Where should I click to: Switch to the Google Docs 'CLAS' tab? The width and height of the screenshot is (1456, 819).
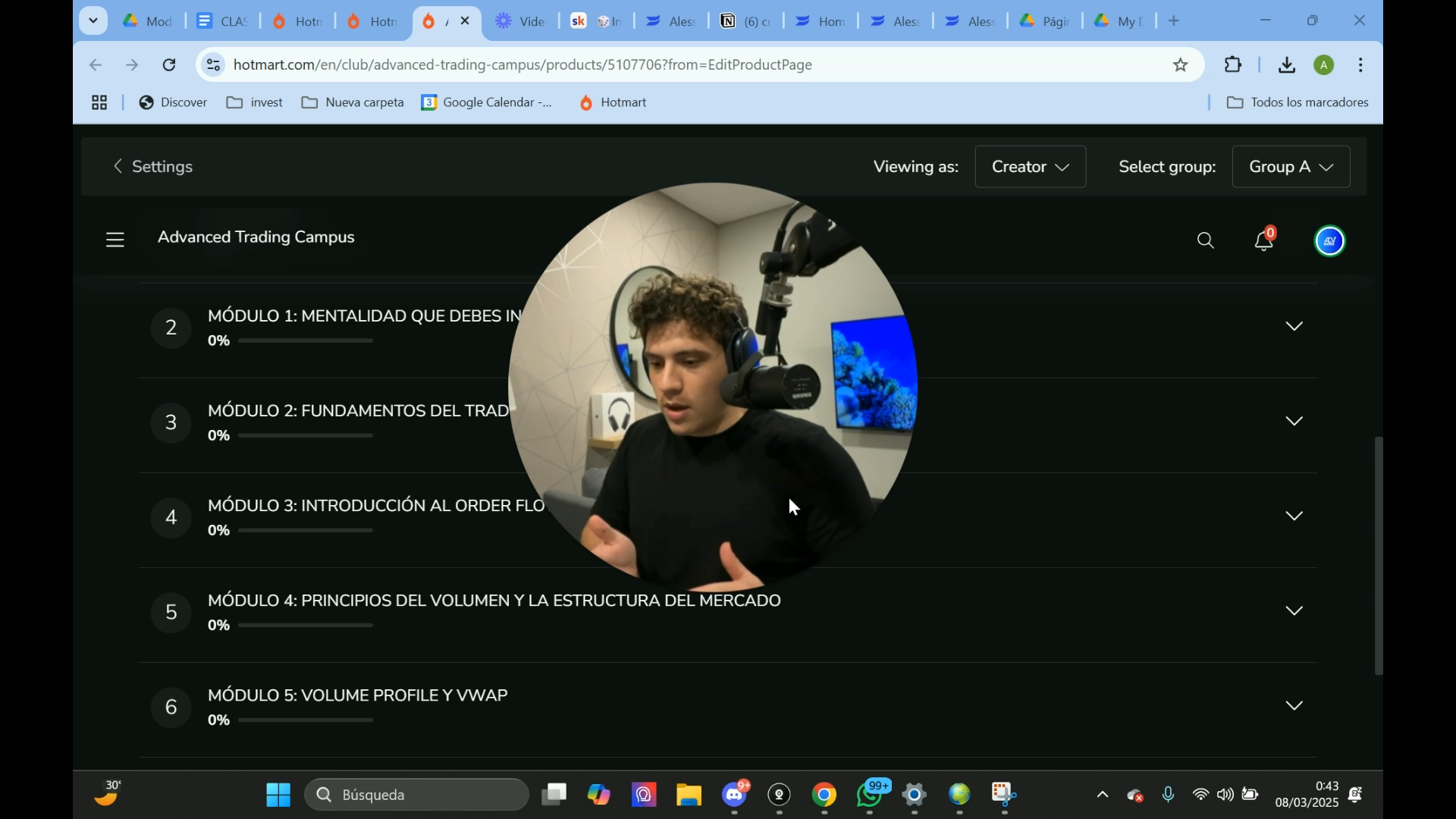tap(222, 21)
